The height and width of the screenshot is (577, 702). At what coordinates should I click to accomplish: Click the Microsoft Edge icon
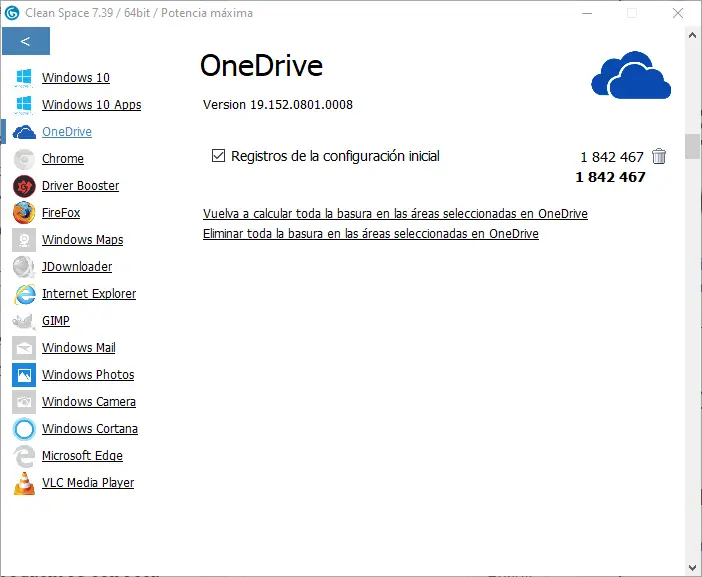pos(24,456)
